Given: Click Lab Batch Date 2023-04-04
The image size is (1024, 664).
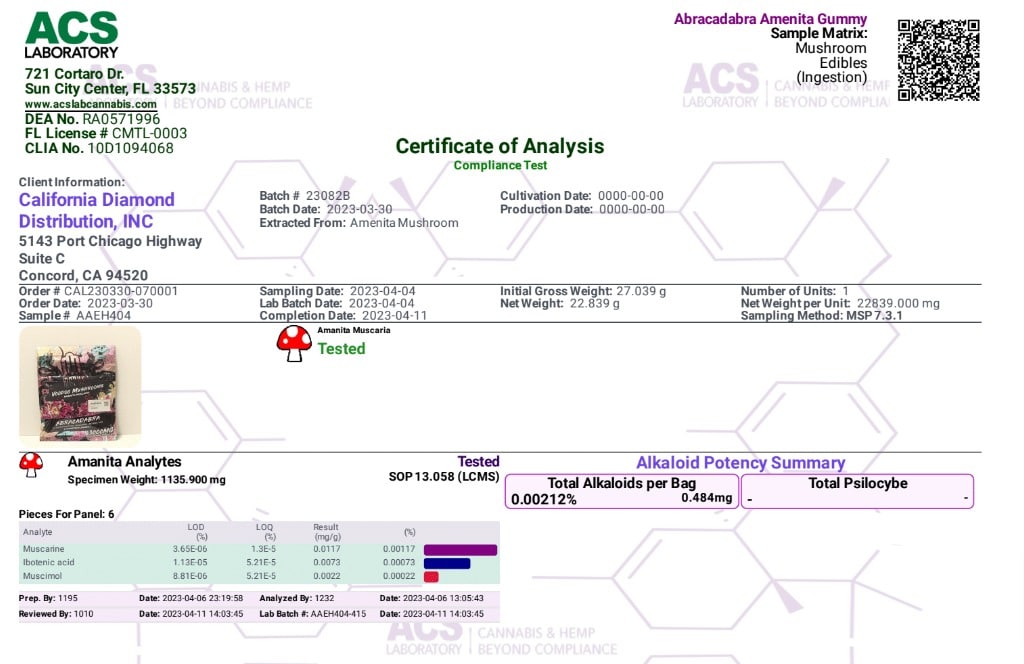Looking at the screenshot, I should pos(336,304).
